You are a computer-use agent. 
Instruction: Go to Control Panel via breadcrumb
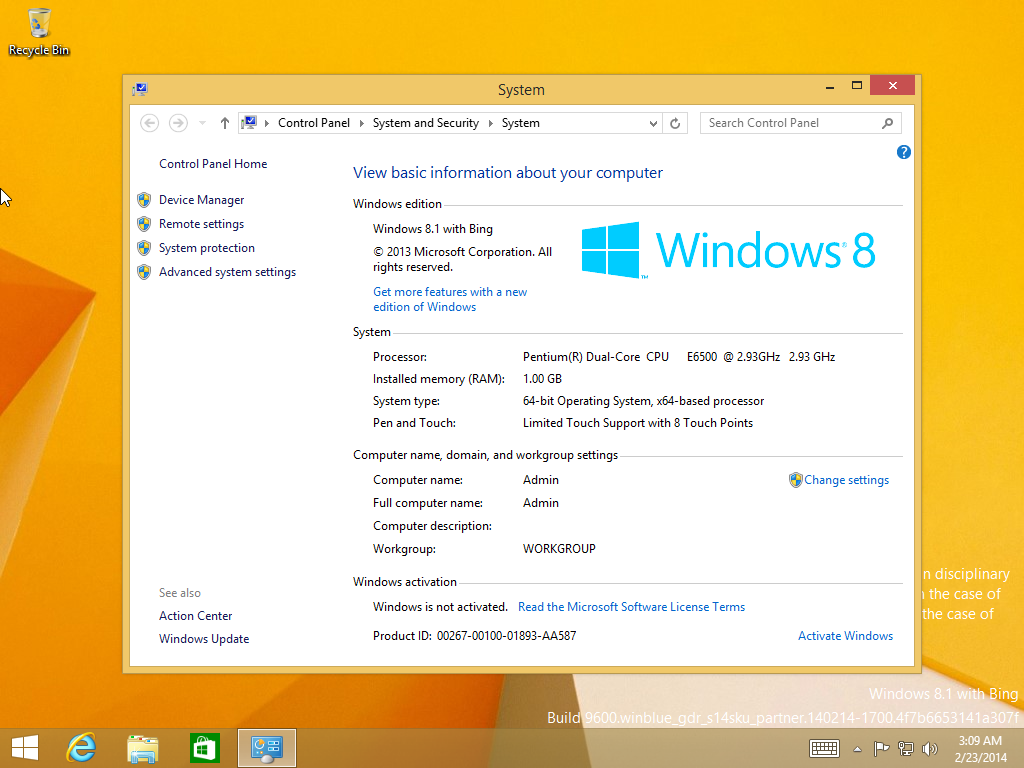pos(314,122)
